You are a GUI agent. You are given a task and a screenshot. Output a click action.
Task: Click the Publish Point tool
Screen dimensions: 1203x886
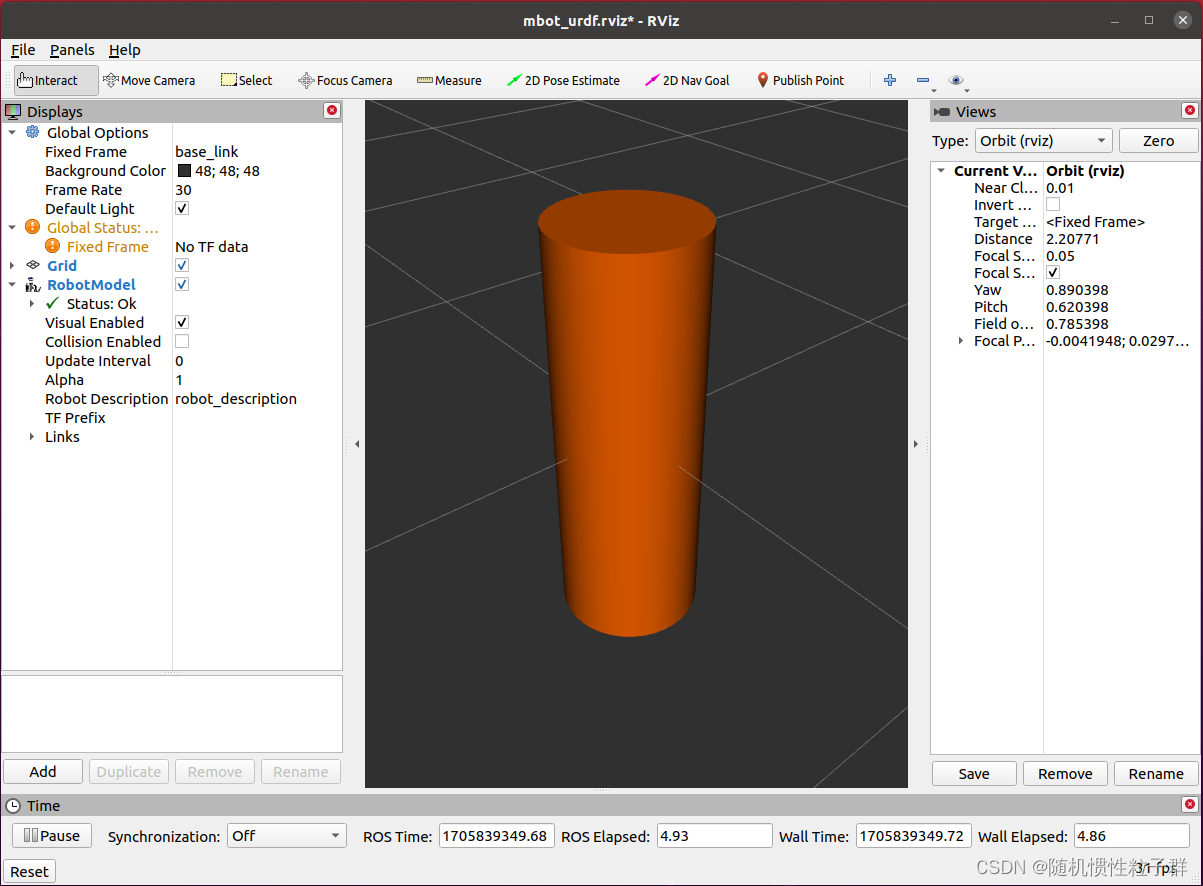[x=800, y=80]
